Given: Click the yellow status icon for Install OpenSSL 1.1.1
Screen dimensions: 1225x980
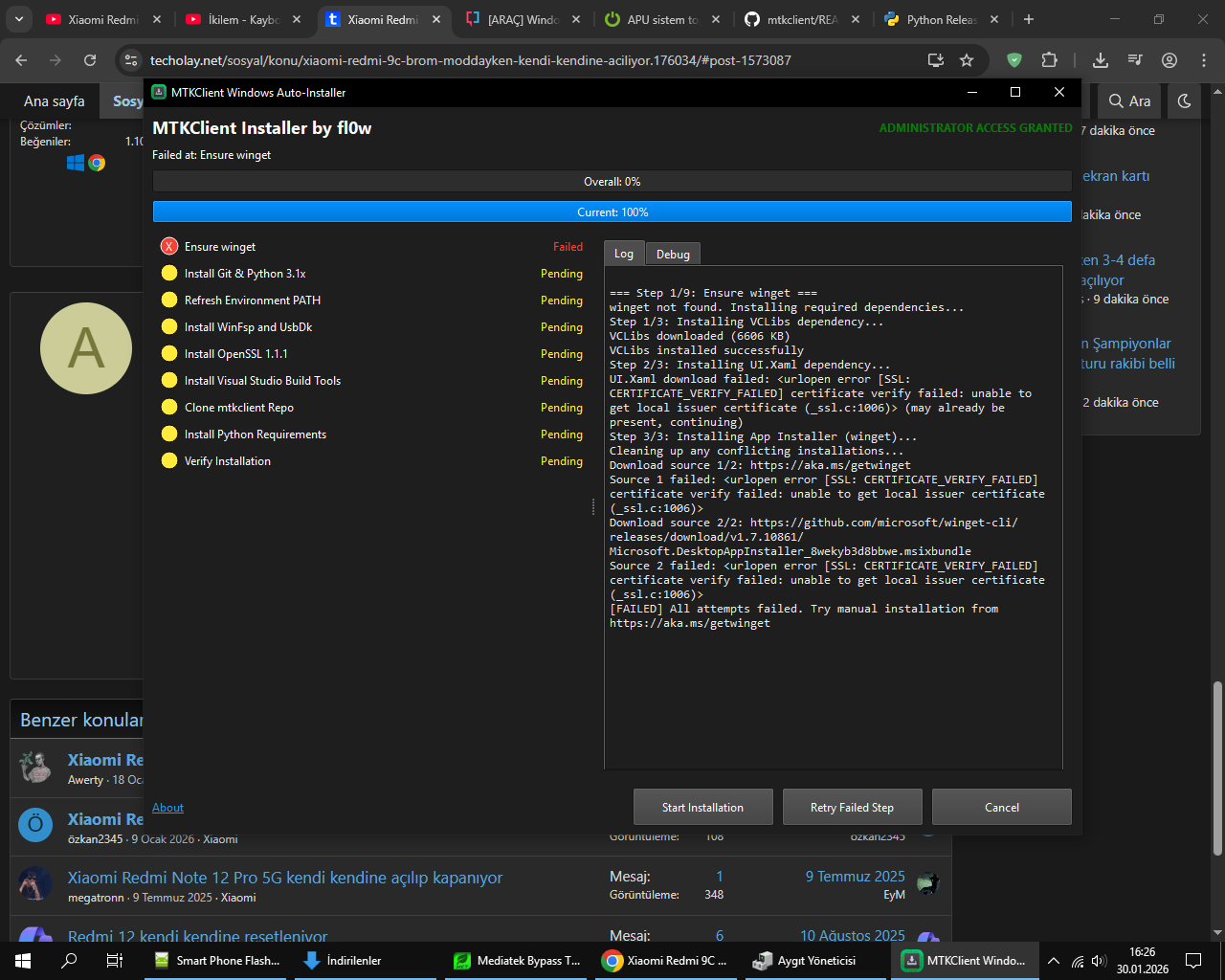Looking at the screenshot, I should click(x=169, y=354).
